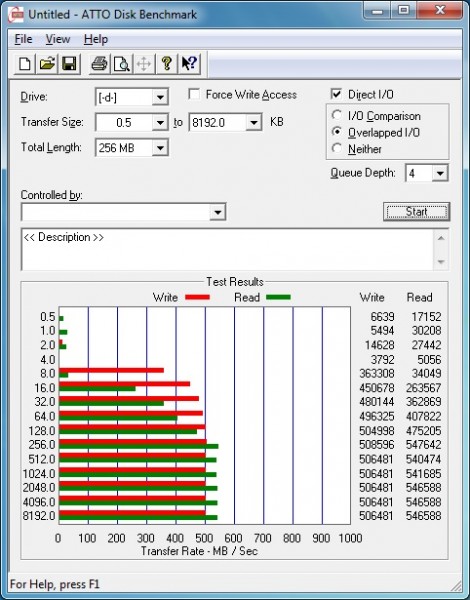This screenshot has height=600, width=470.
Task: Click the Transfer Rate - MB / Sec label
Action: click(x=199, y=551)
